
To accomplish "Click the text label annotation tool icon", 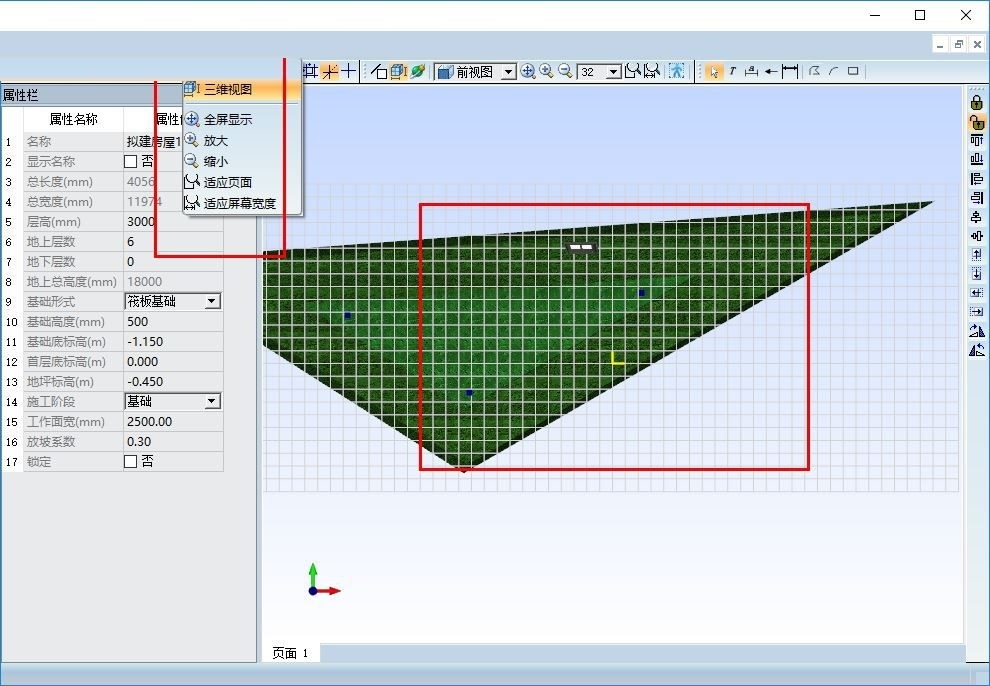I will pos(751,71).
